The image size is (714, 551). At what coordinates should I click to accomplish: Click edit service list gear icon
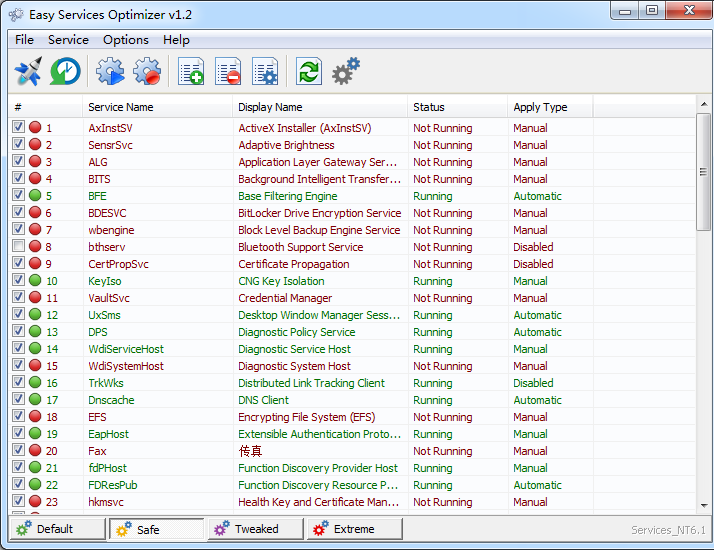pyautogui.click(x=265, y=71)
